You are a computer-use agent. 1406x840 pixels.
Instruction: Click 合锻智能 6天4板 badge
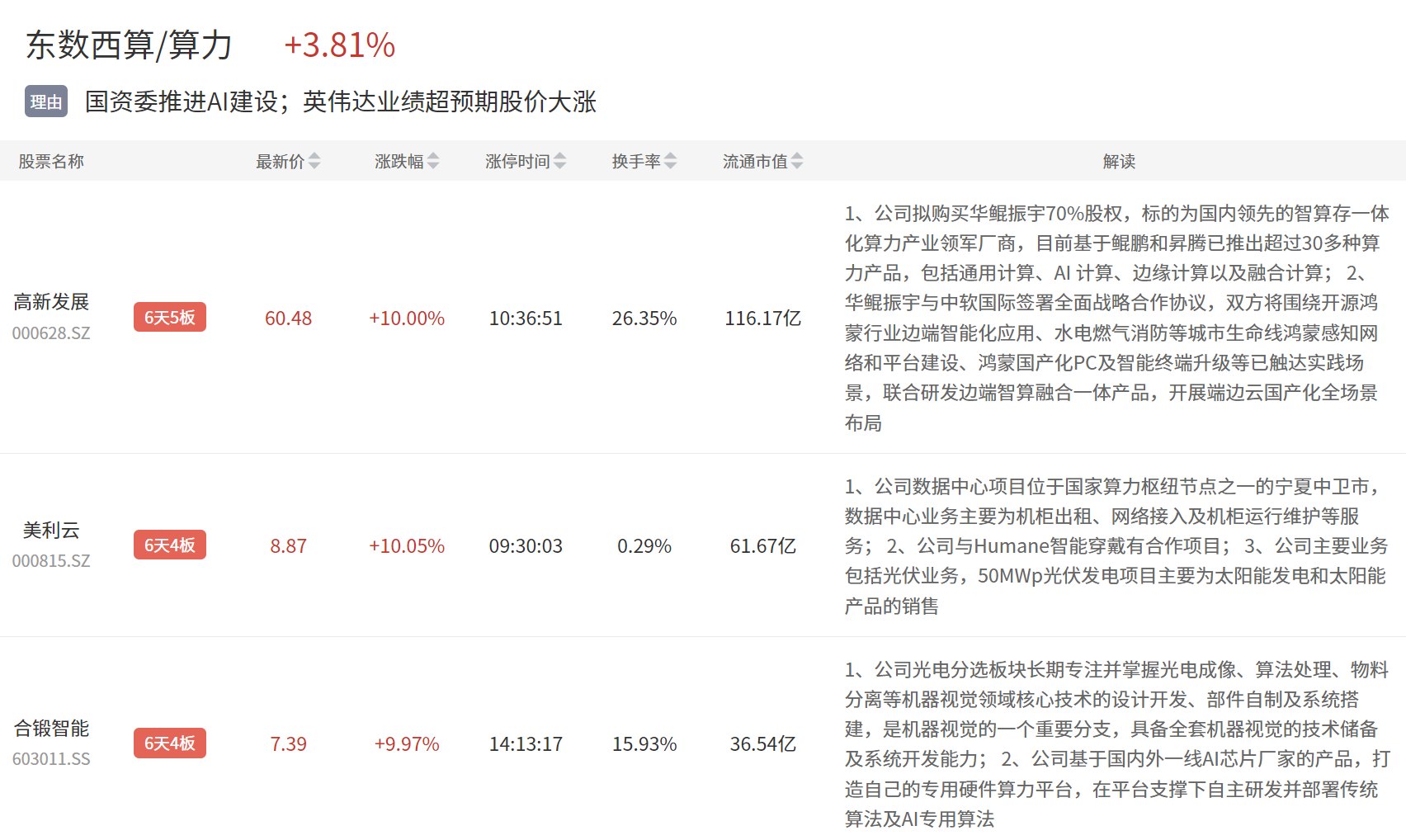tap(170, 743)
